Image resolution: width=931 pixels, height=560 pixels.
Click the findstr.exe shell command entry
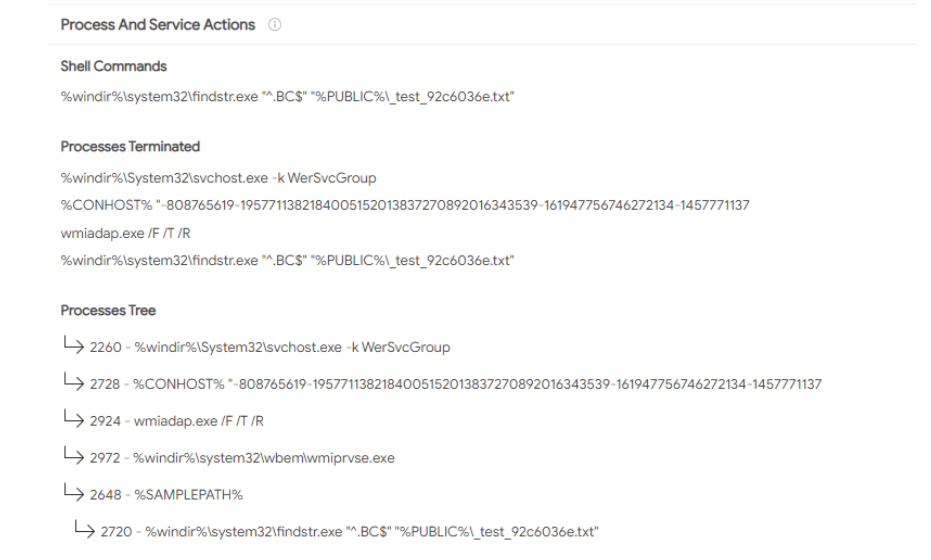click(x=287, y=96)
